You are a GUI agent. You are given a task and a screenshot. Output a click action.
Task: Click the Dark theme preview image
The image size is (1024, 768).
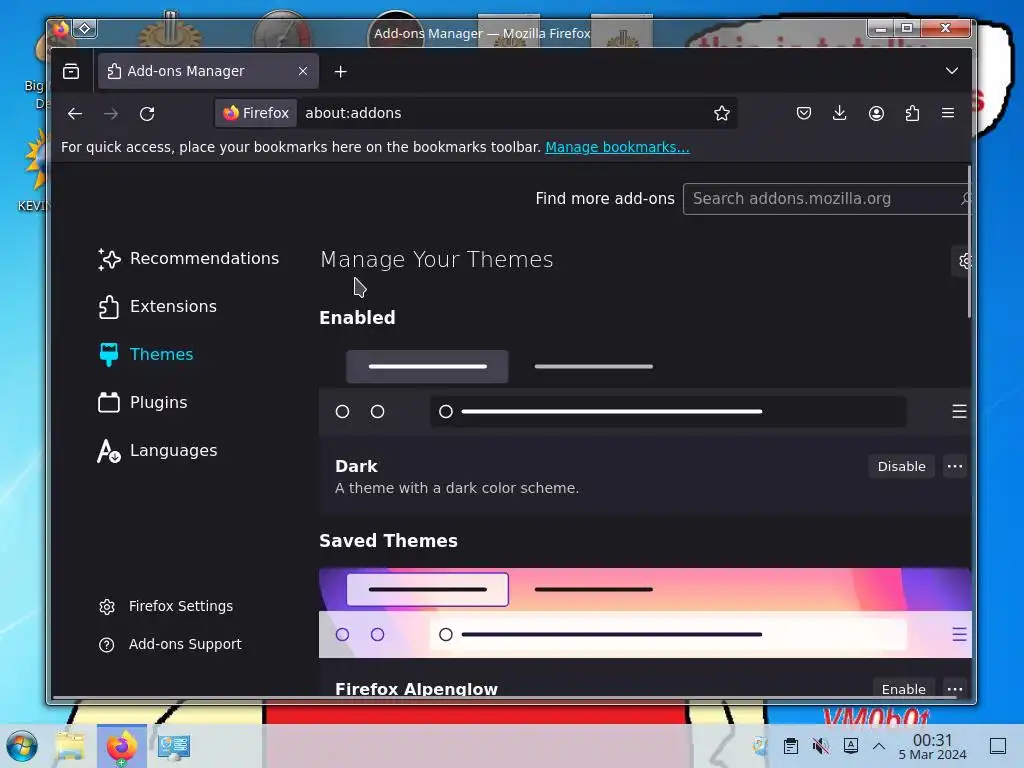point(645,391)
